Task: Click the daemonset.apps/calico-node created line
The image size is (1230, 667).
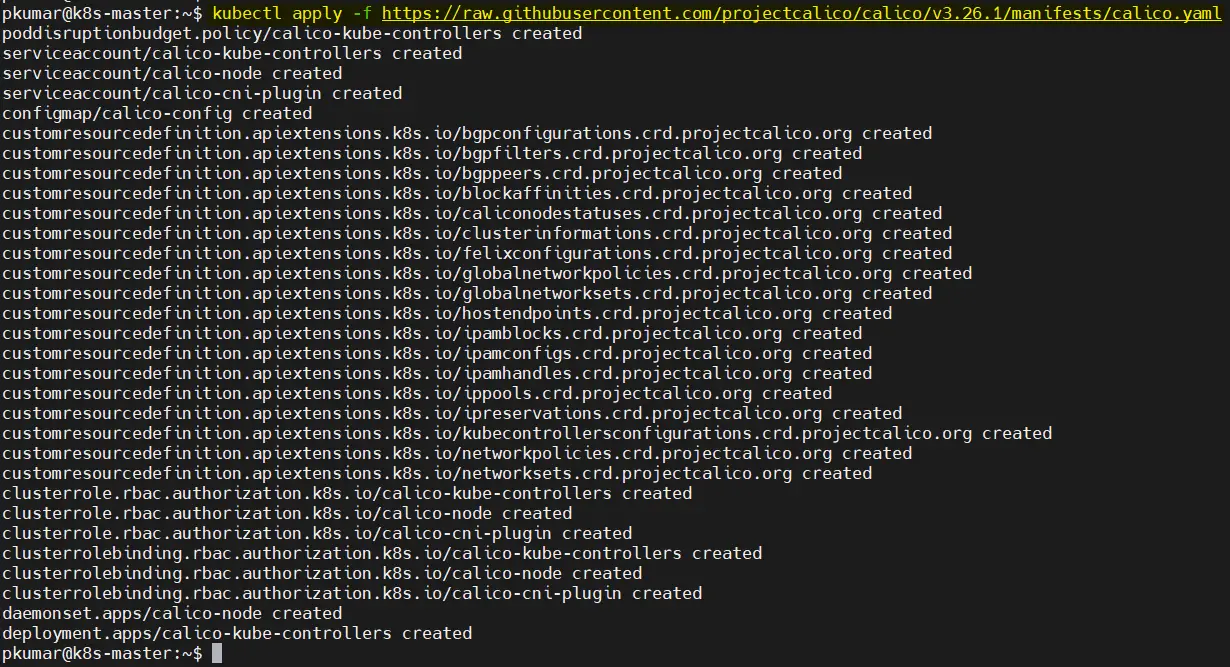Action: 172,613
